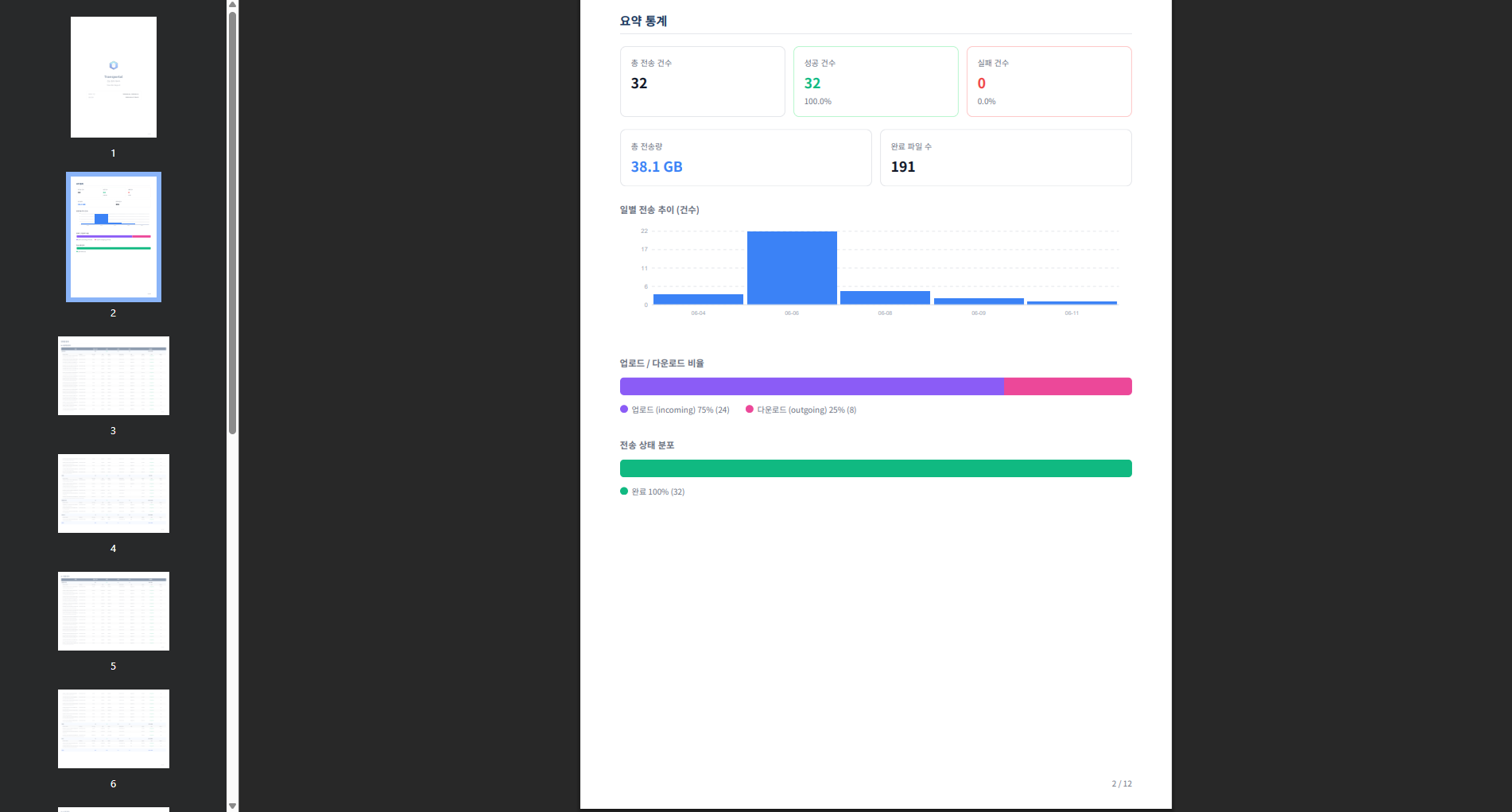Image resolution: width=1512 pixels, height=812 pixels.
Task: Select the red 0 failure count
Action: [x=982, y=84]
